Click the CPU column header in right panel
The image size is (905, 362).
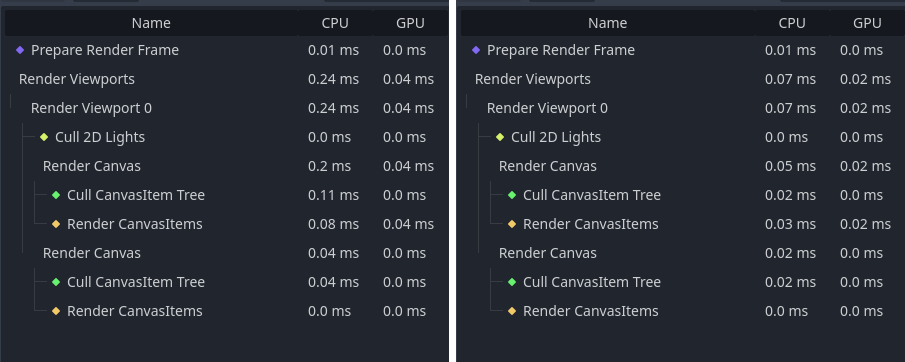(x=792, y=23)
